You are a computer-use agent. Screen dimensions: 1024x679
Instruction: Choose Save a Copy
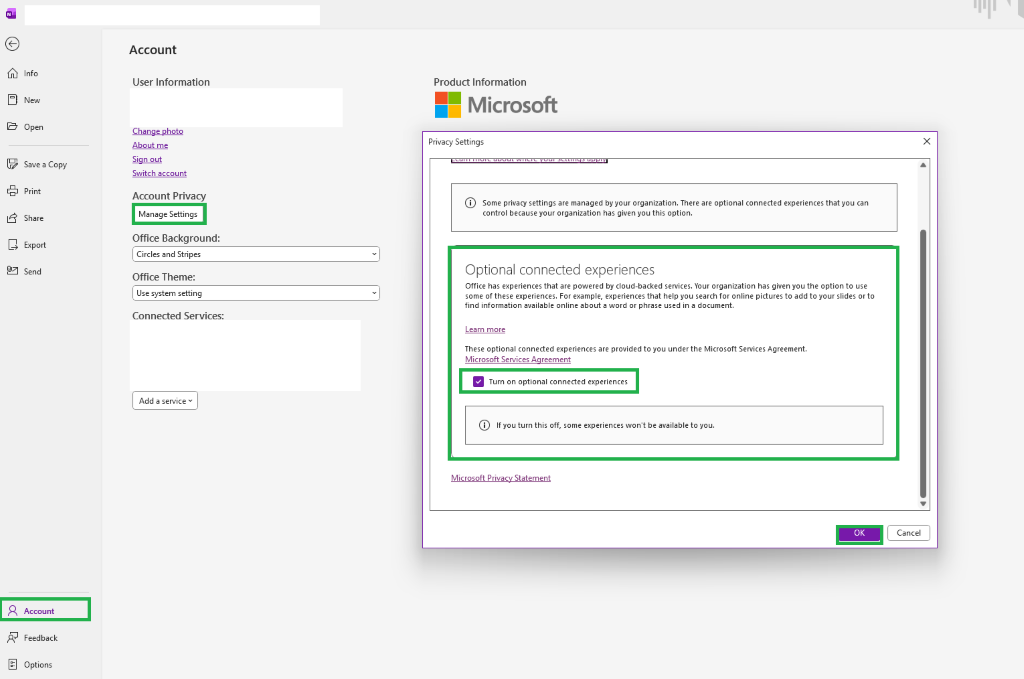[46, 165]
